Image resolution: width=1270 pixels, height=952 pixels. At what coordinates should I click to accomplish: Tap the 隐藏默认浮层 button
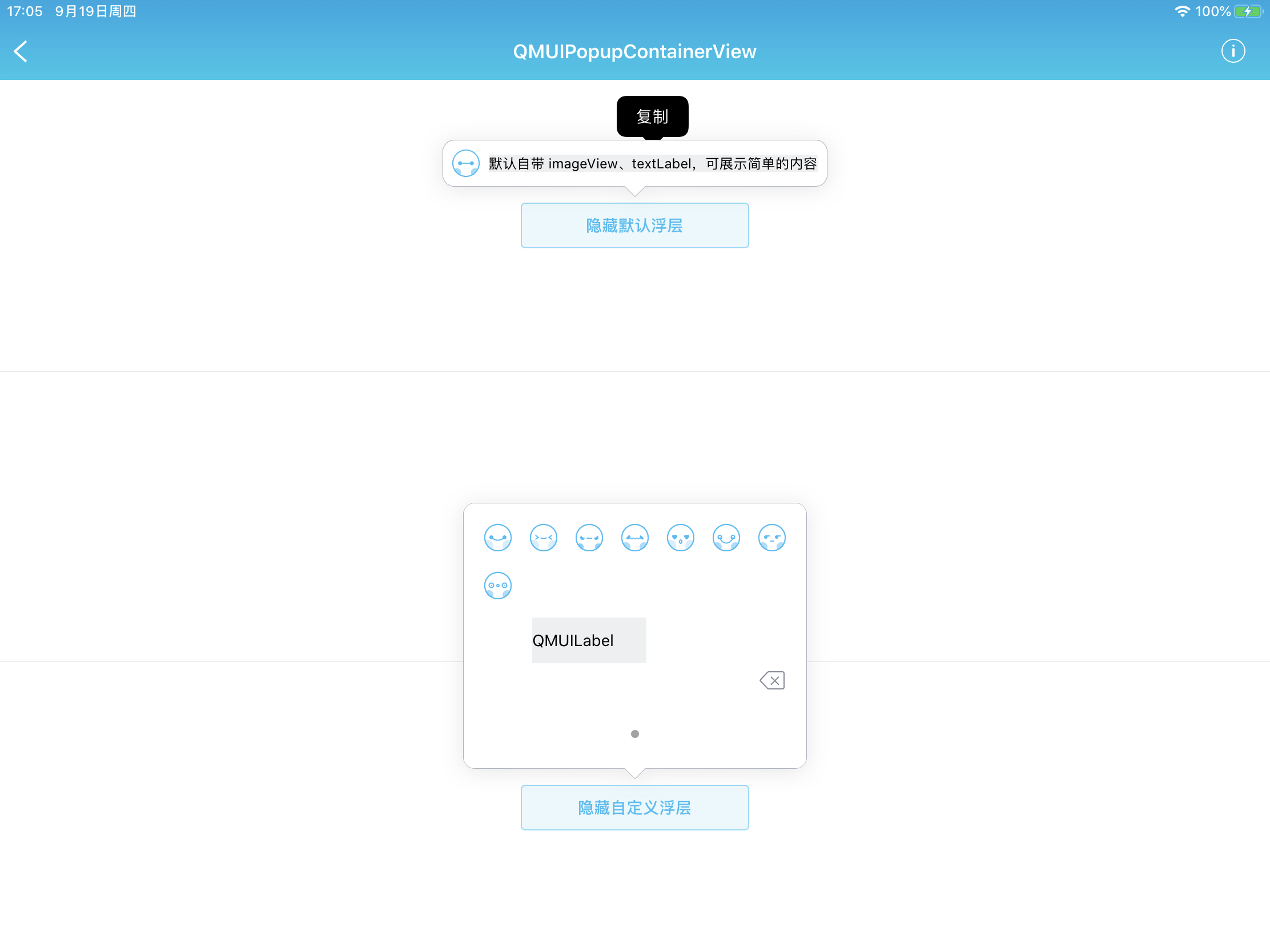point(634,225)
